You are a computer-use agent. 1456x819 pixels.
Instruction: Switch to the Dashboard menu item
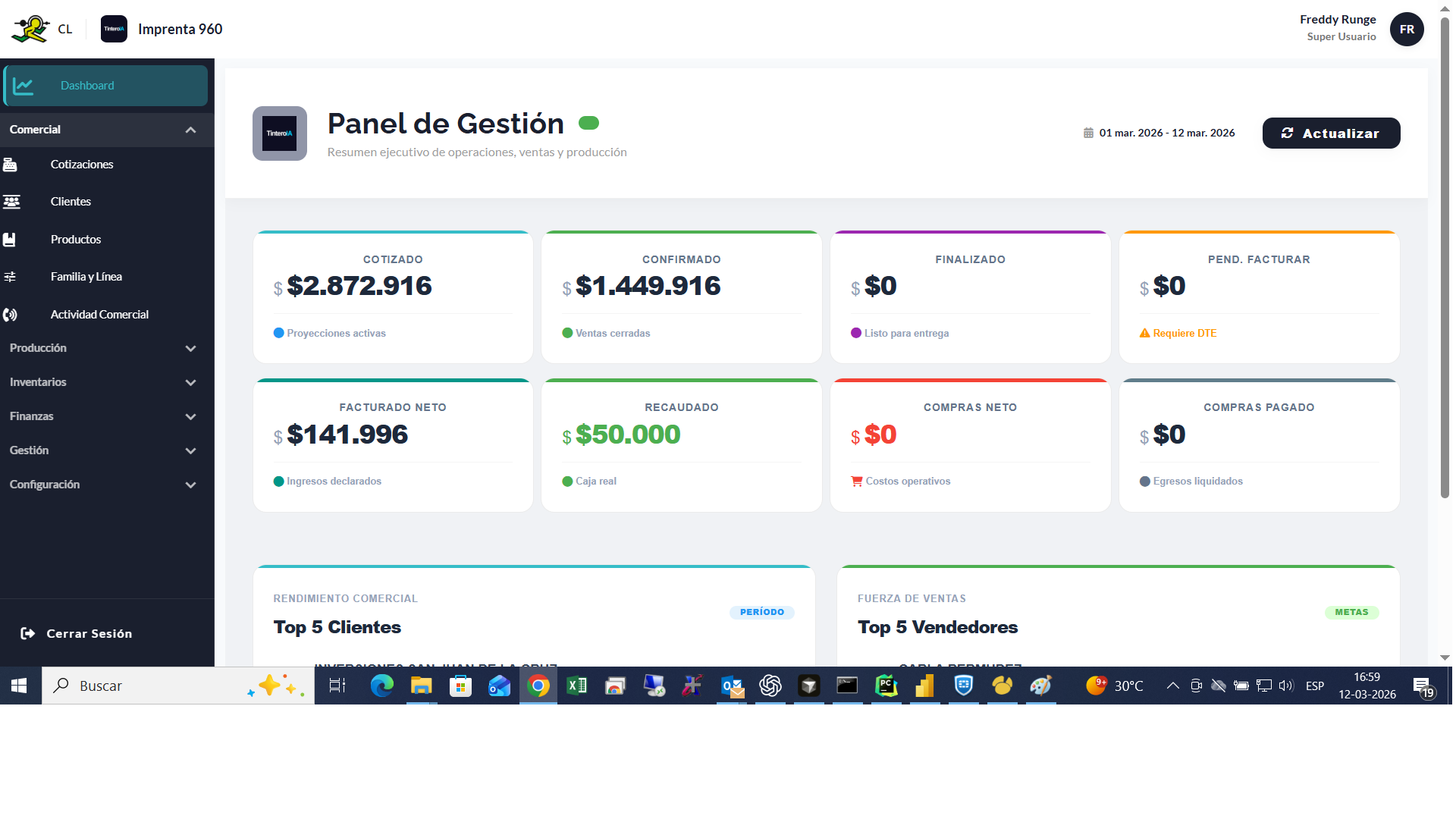[87, 85]
